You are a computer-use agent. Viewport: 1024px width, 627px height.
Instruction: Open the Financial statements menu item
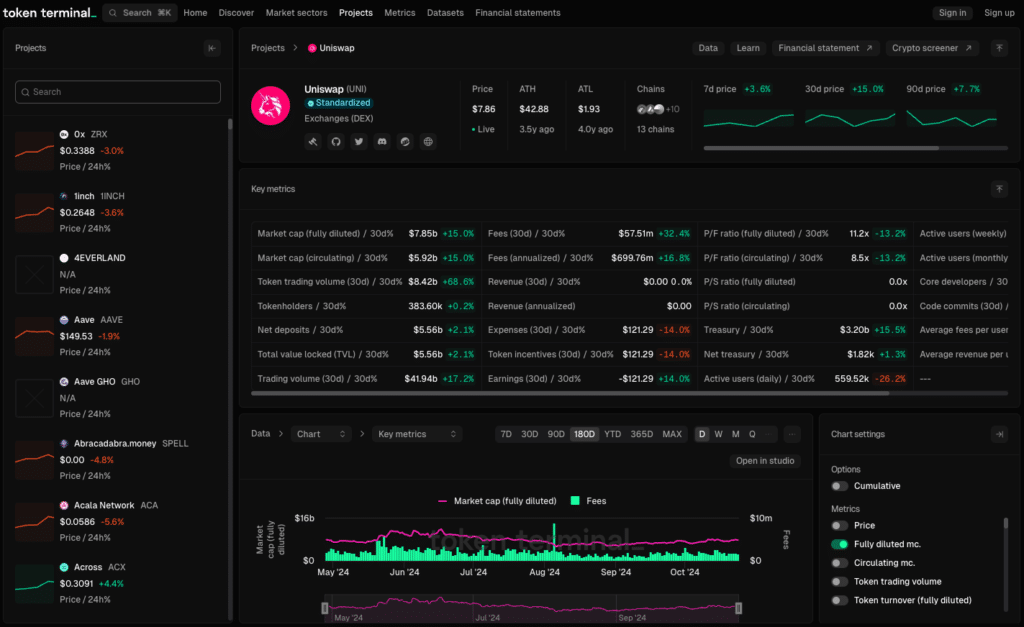518,13
